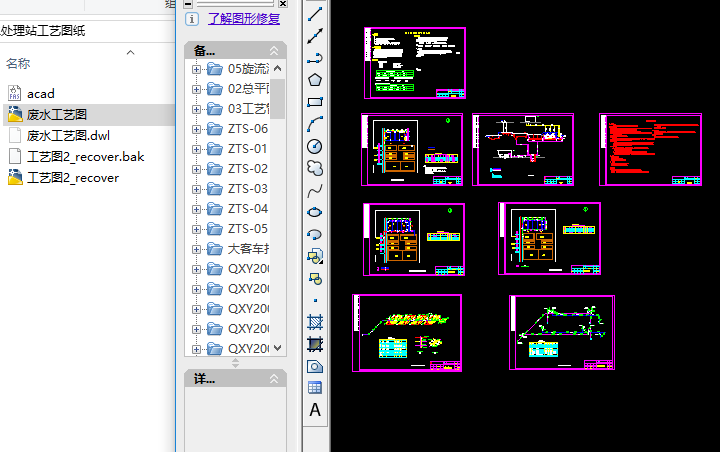Expand the ZTS-04 tree node
This screenshot has width=720, height=452.
point(196,209)
